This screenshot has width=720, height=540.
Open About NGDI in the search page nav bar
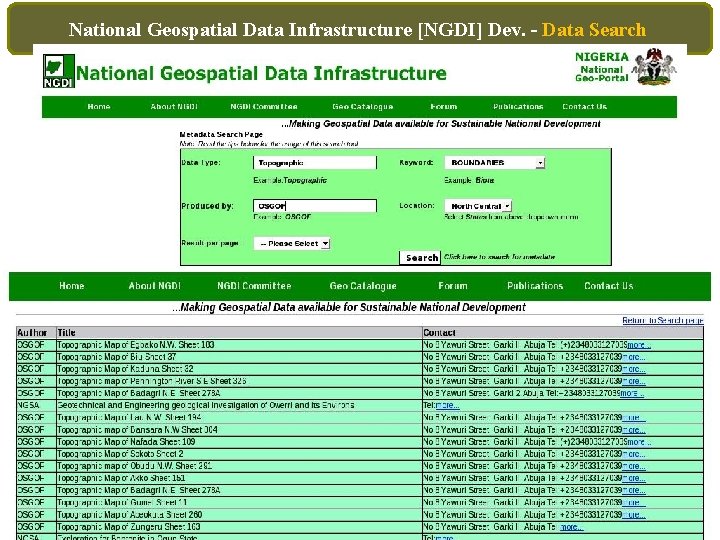174,107
